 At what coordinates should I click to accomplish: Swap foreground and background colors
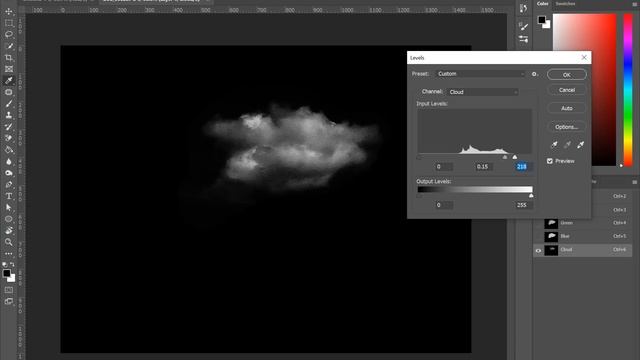[x=12, y=265]
